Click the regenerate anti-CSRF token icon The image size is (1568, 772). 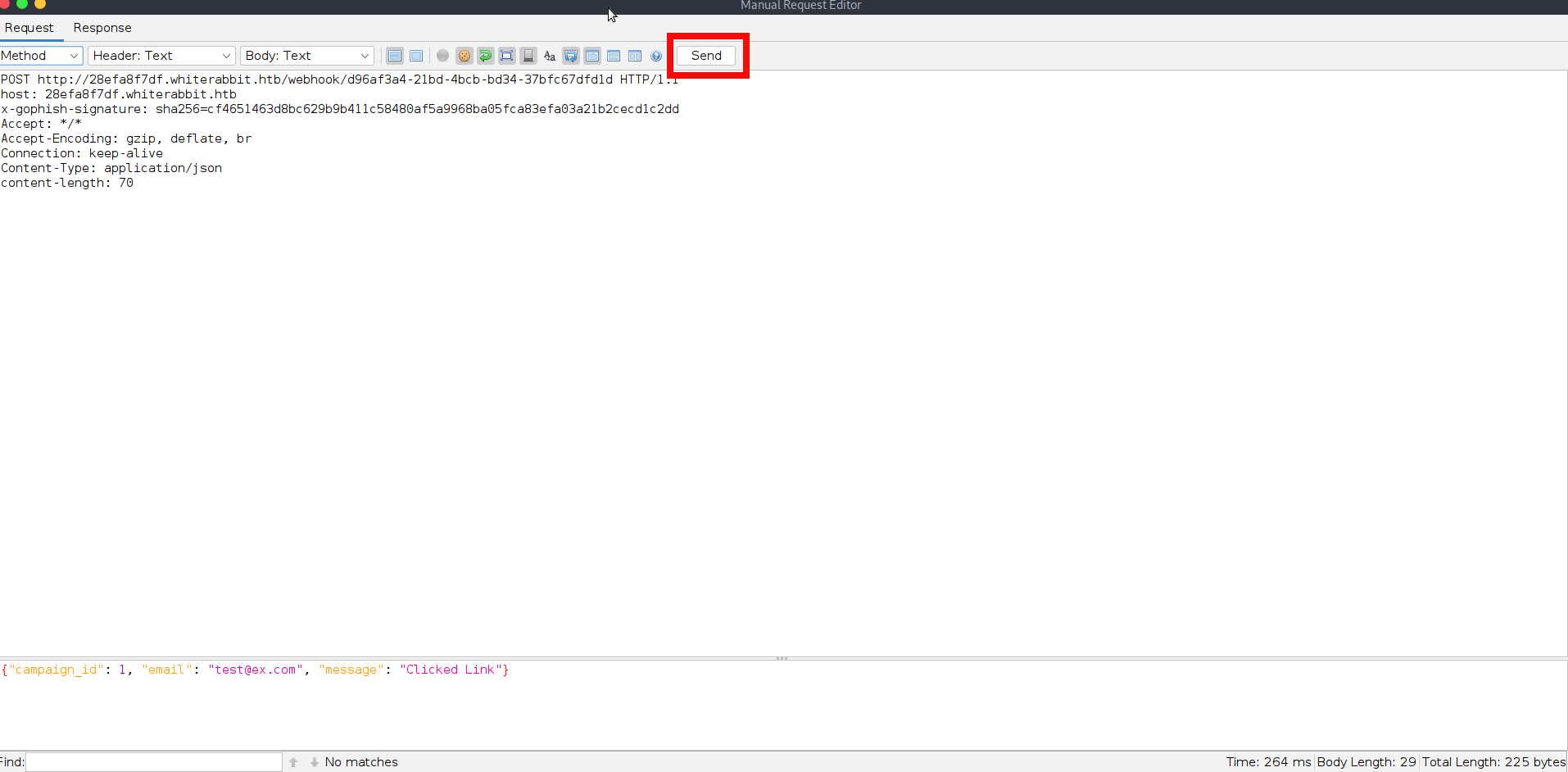click(x=571, y=56)
